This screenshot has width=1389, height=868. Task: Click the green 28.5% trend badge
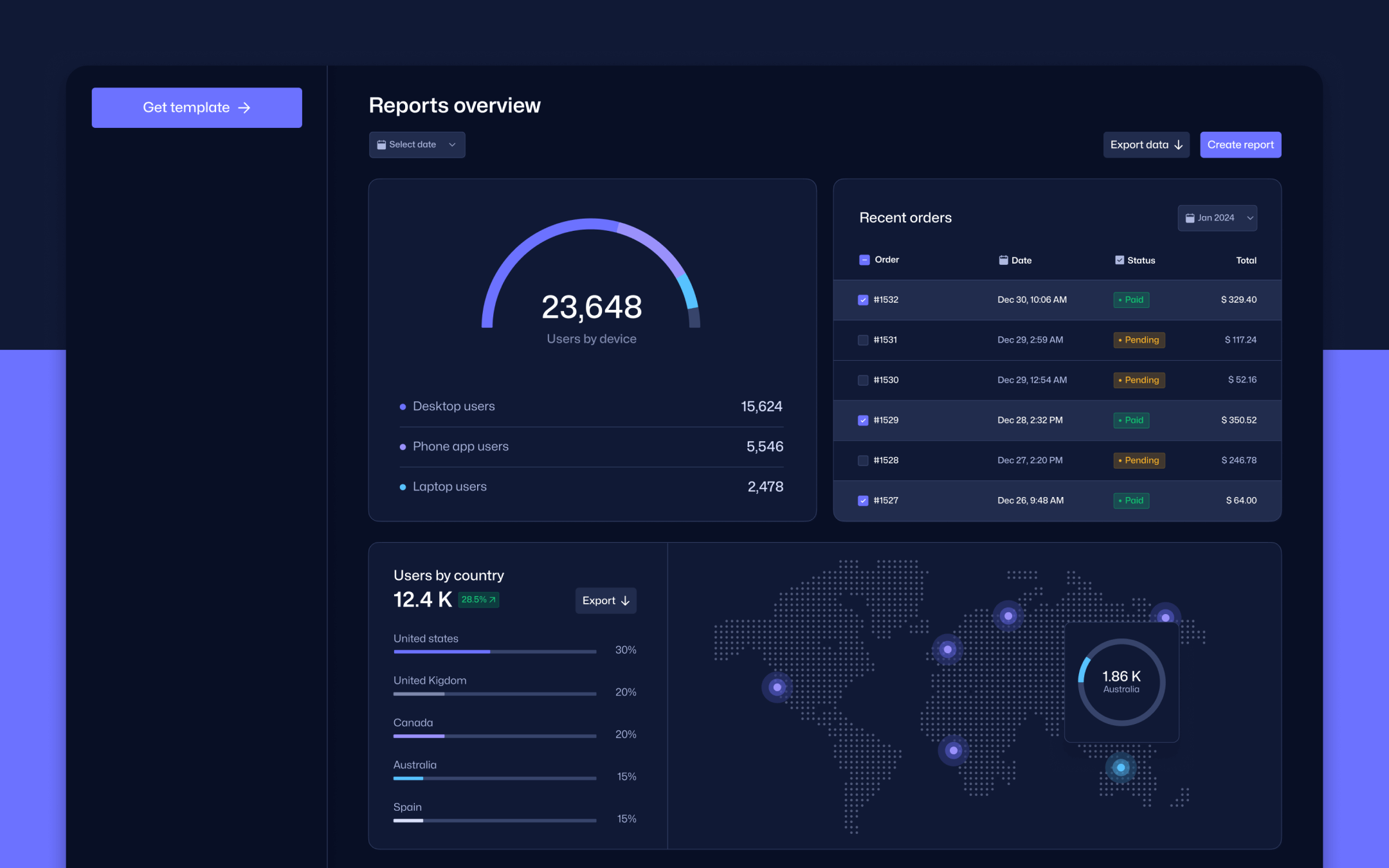(478, 599)
